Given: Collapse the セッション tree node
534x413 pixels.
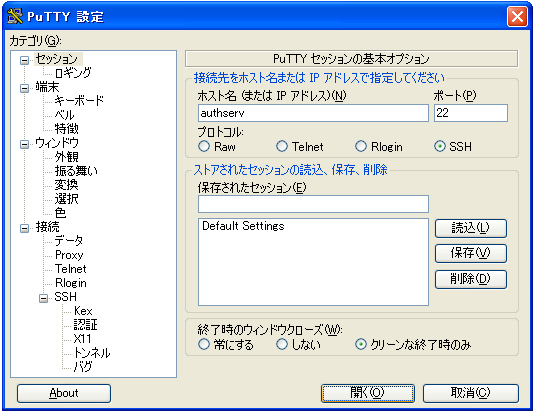Looking at the screenshot, I should tap(24, 61).
